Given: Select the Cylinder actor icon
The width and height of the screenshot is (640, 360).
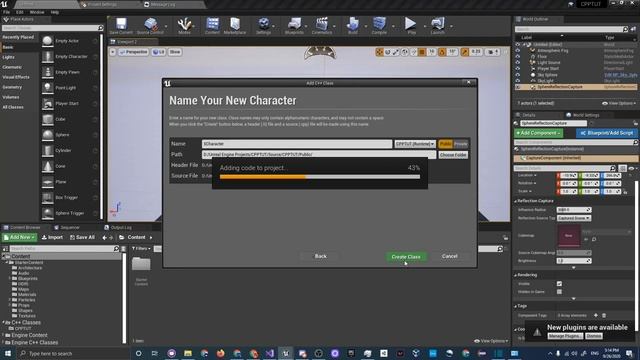Looking at the screenshot, I should pyautogui.click(x=48, y=151).
